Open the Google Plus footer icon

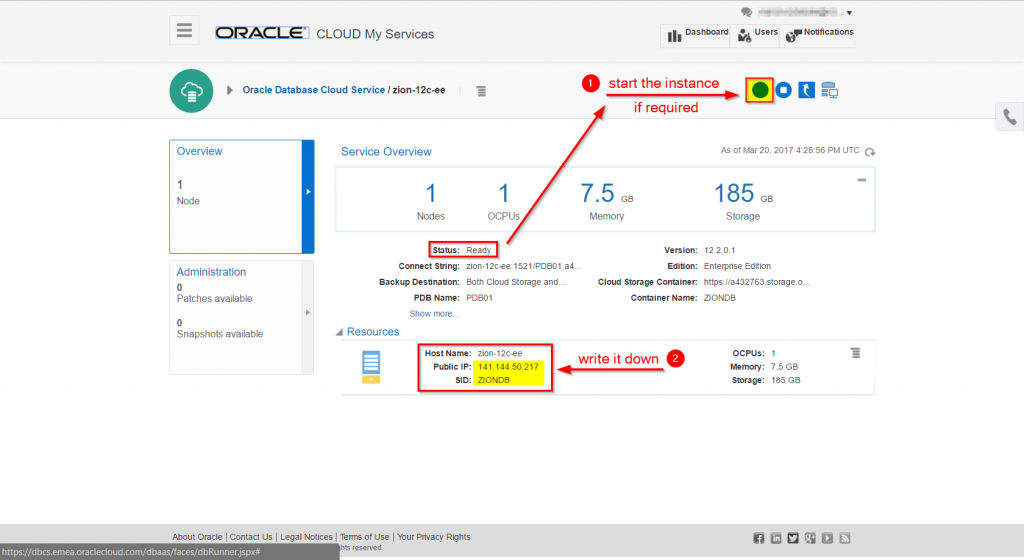(810, 538)
